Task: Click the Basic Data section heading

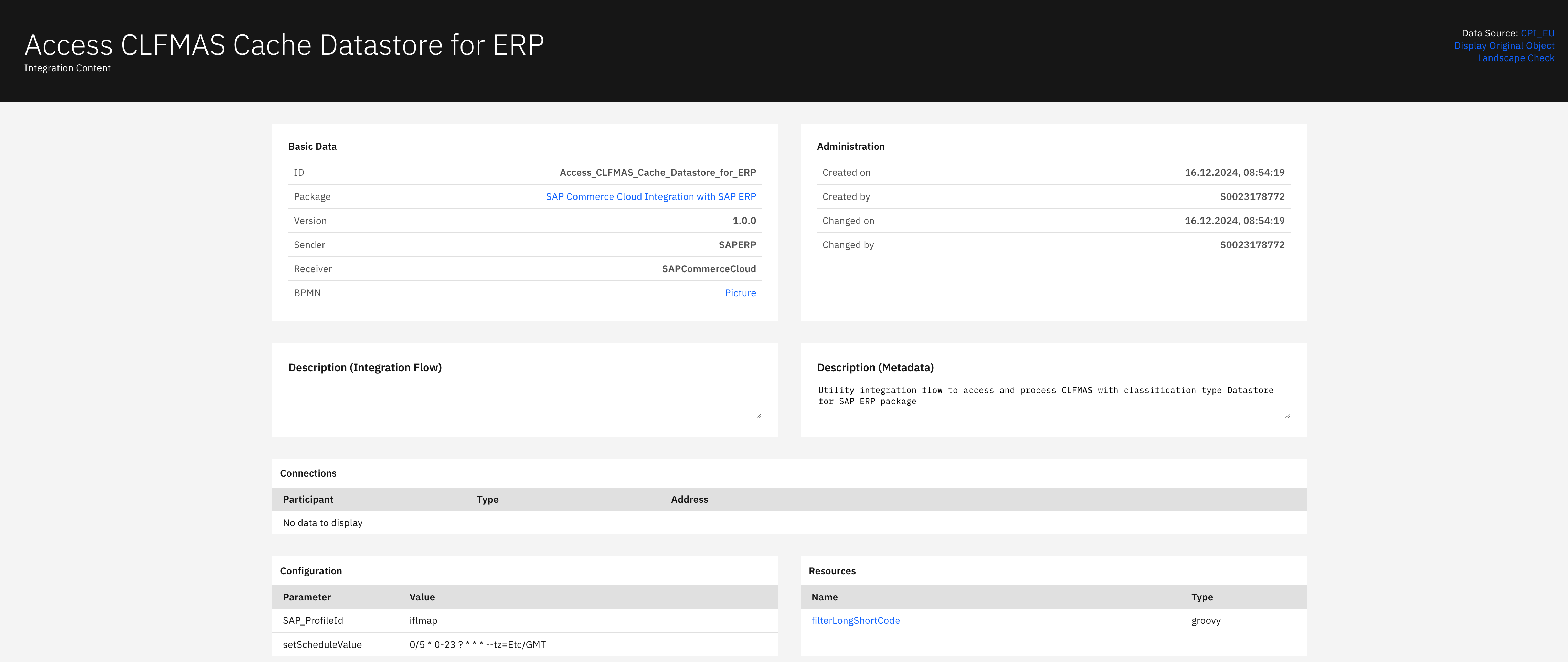Action: coord(312,147)
